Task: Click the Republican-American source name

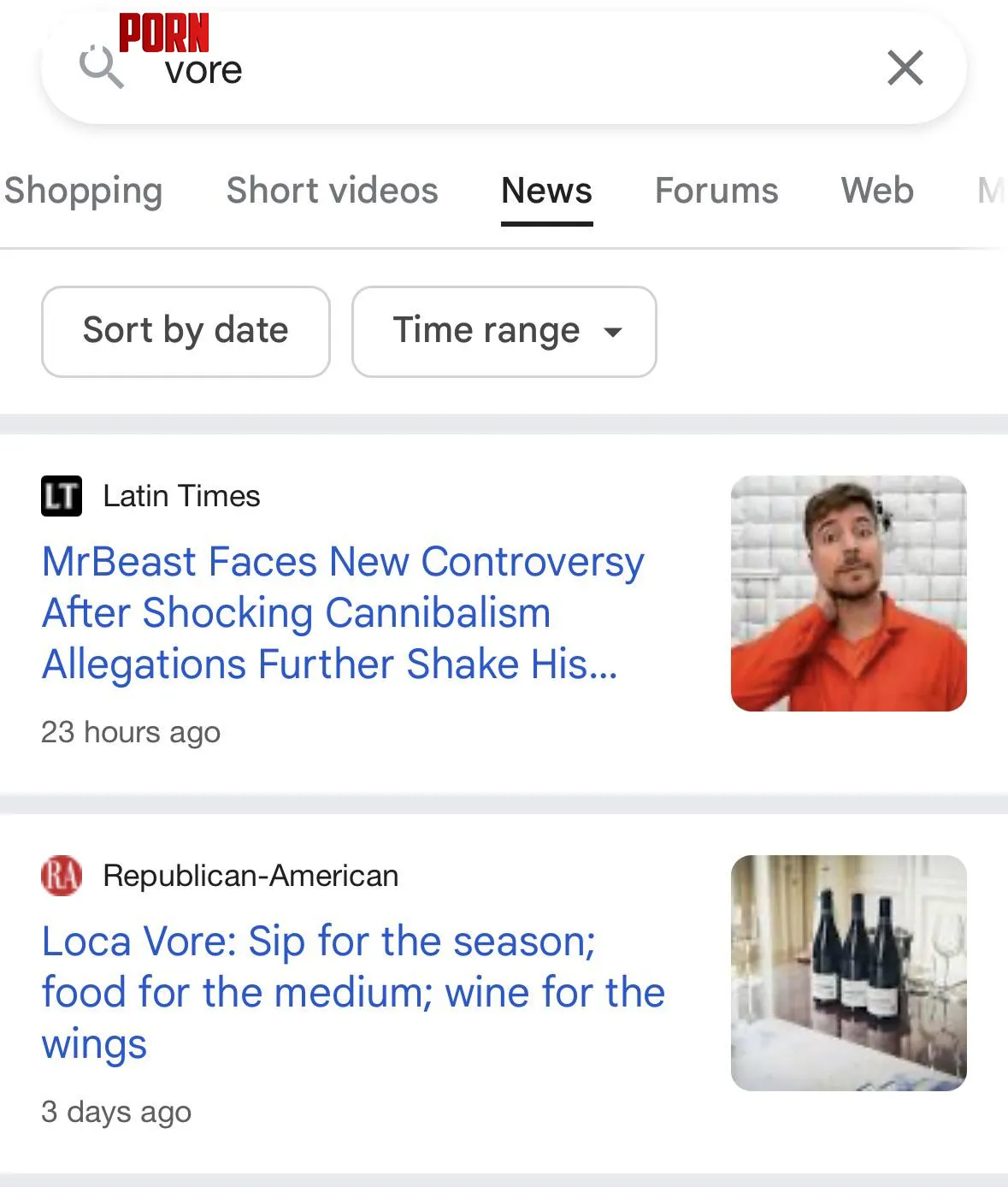Action: (x=251, y=876)
